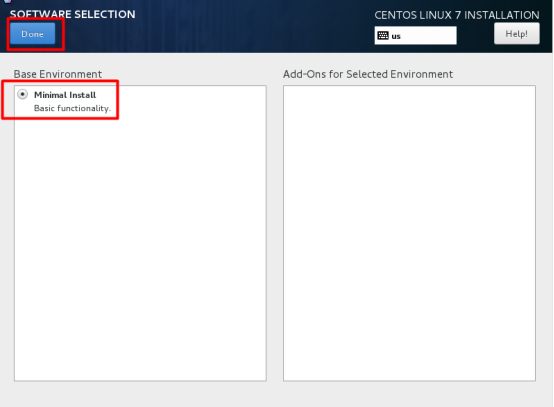Open the Help! button
Viewport: 554px width, 407px height.
517,34
